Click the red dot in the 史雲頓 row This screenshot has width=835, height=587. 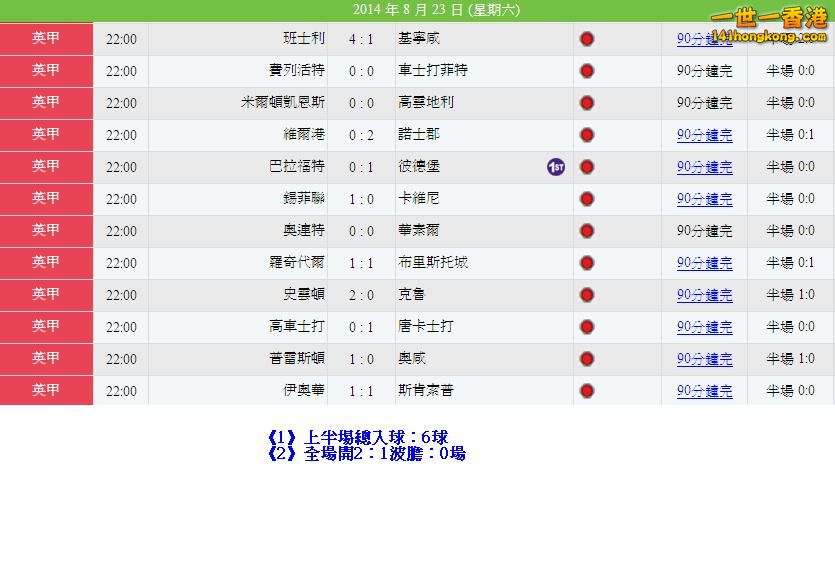click(587, 295)
